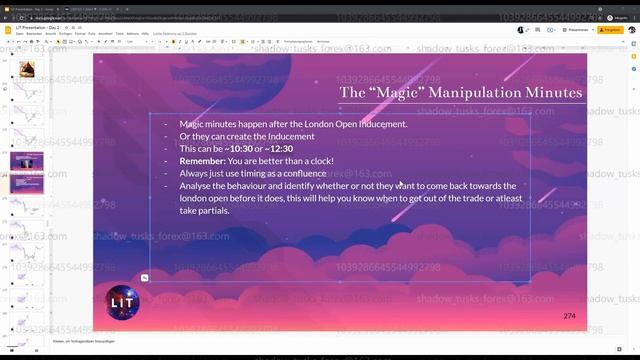640x360 pixels.
Task: Choose the select cursor tool
Action: (58, 42)
